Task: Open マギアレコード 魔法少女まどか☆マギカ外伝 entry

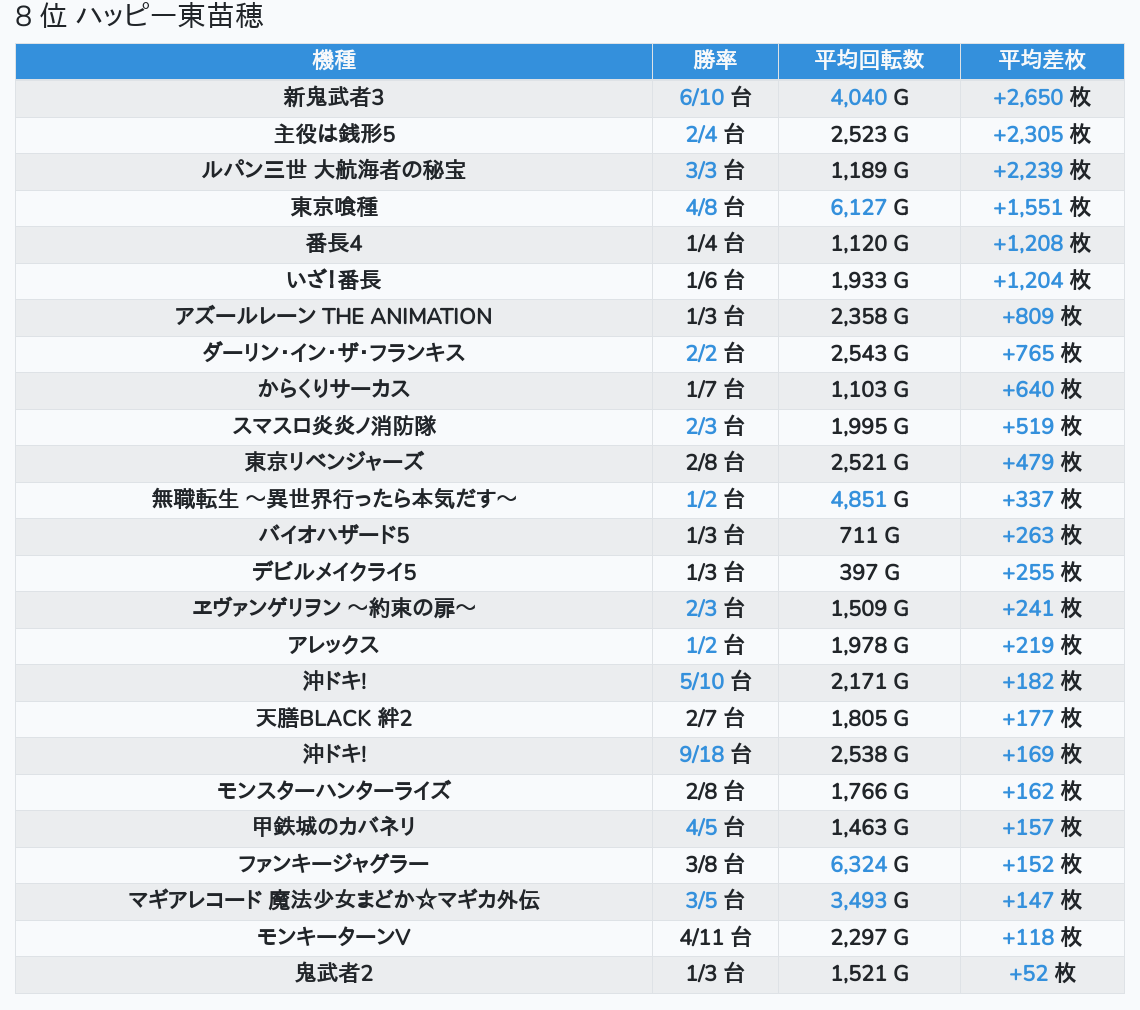Action: tap(333, 900)
